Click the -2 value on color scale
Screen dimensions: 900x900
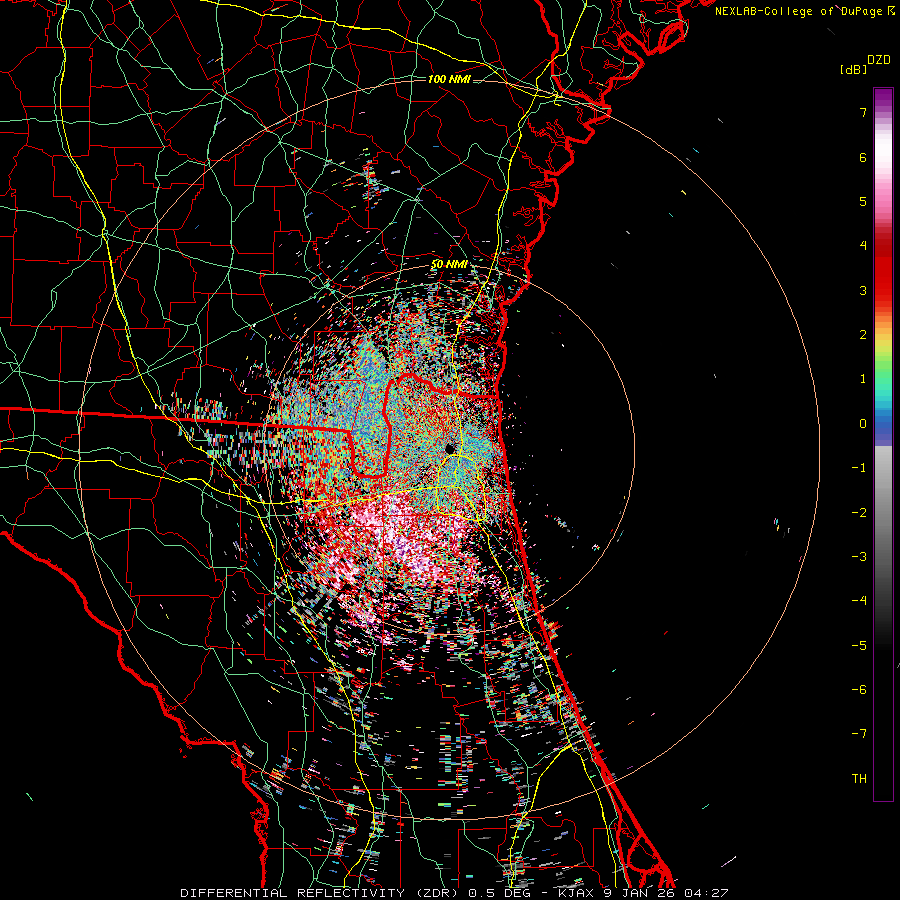pos(859,513)
